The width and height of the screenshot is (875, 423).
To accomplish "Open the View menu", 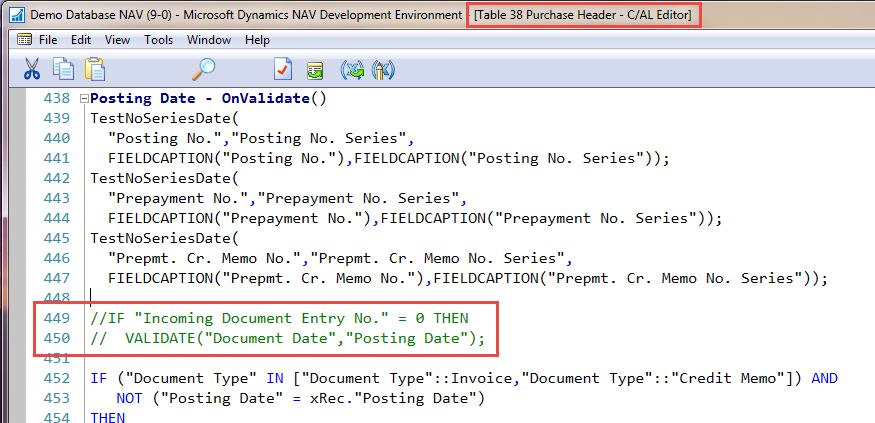I will [x=117, y=40].
